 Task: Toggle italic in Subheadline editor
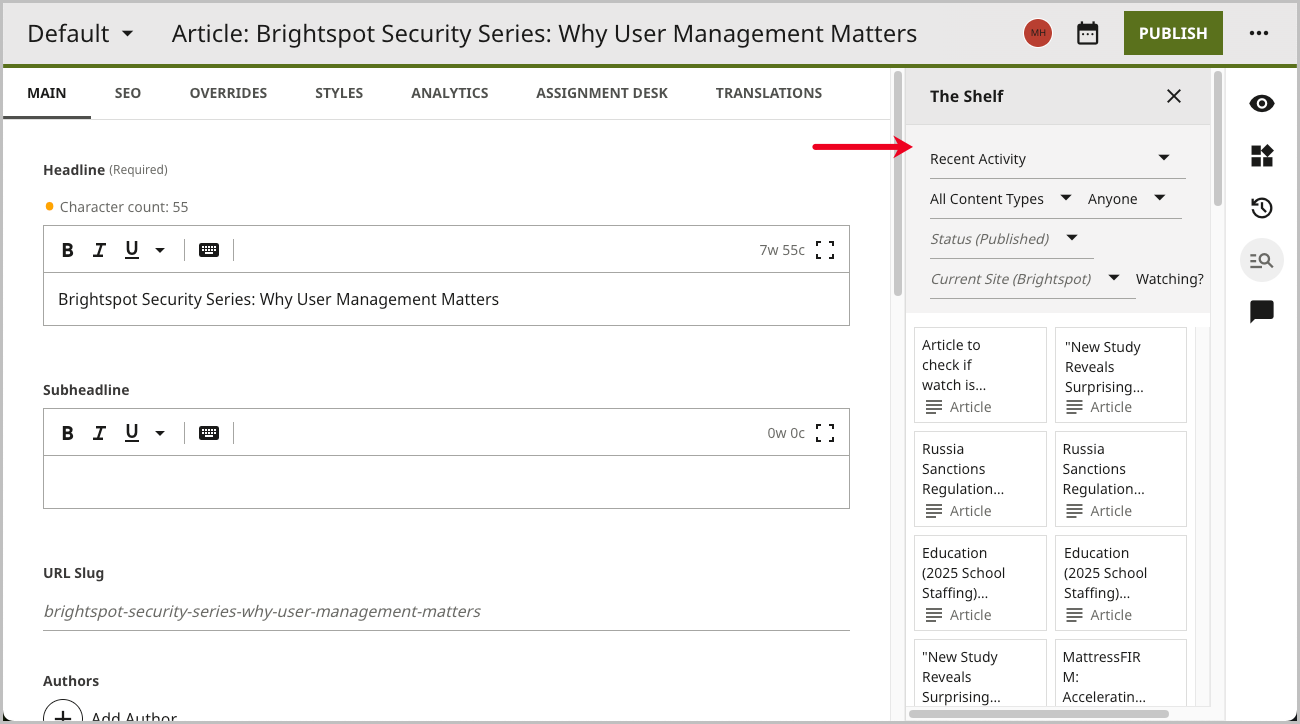99,433
